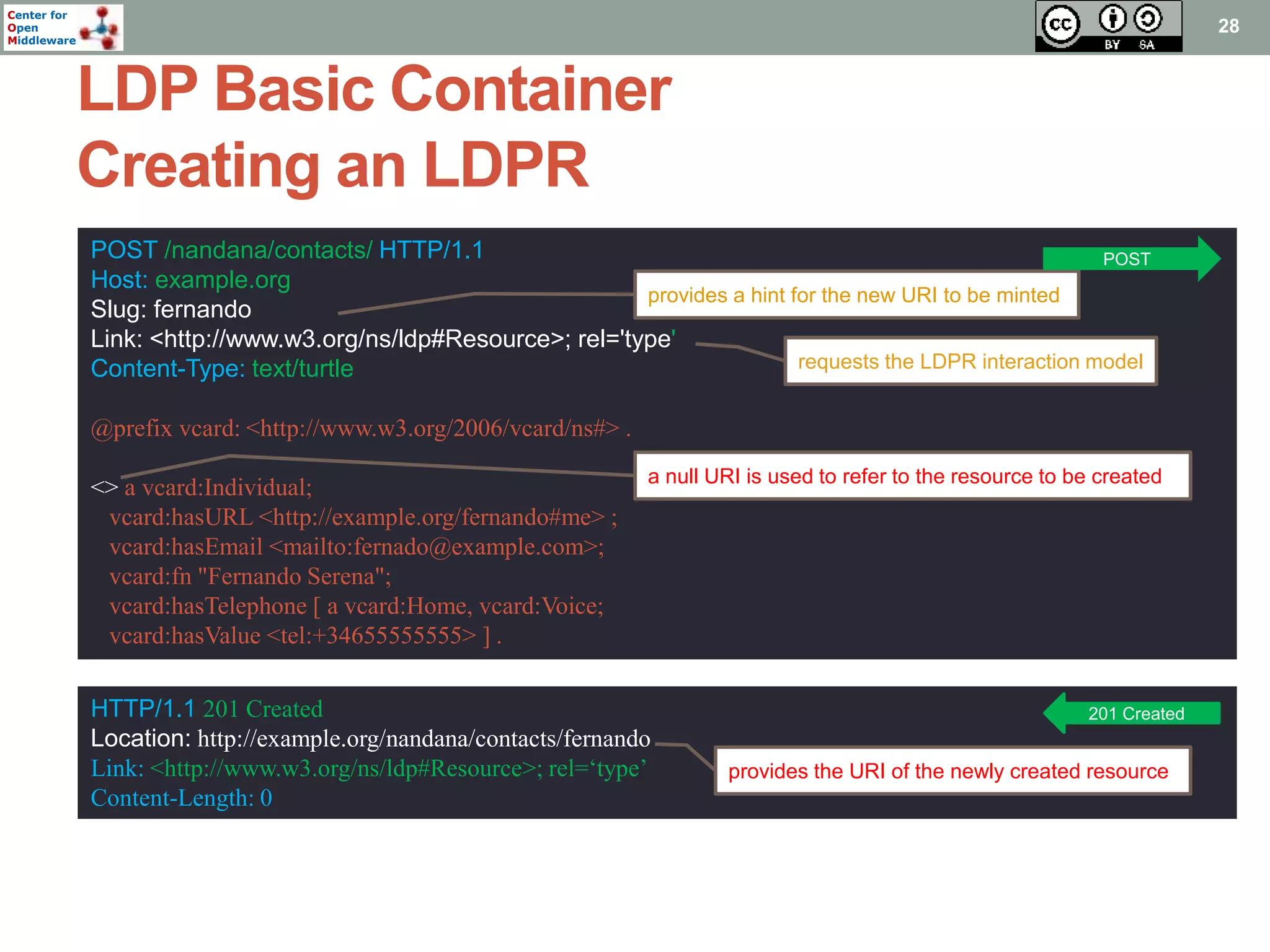This screenshot has width=1270, height=952.
Task: Click the '<> a vcard:Individual;' line
Action: 201,488
